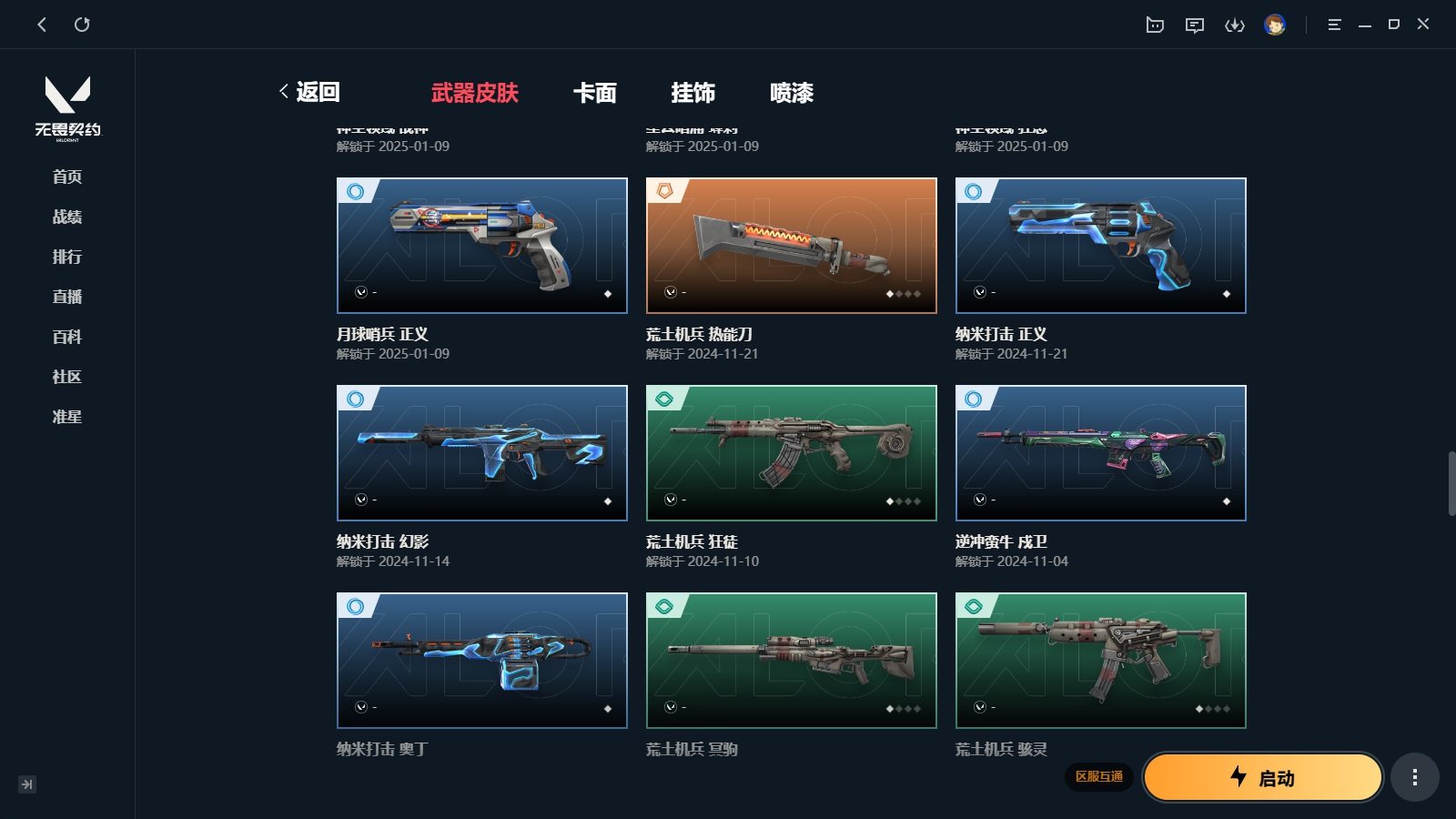Expand sidebar with the bottom-left arrow icon

pos(27,784)
